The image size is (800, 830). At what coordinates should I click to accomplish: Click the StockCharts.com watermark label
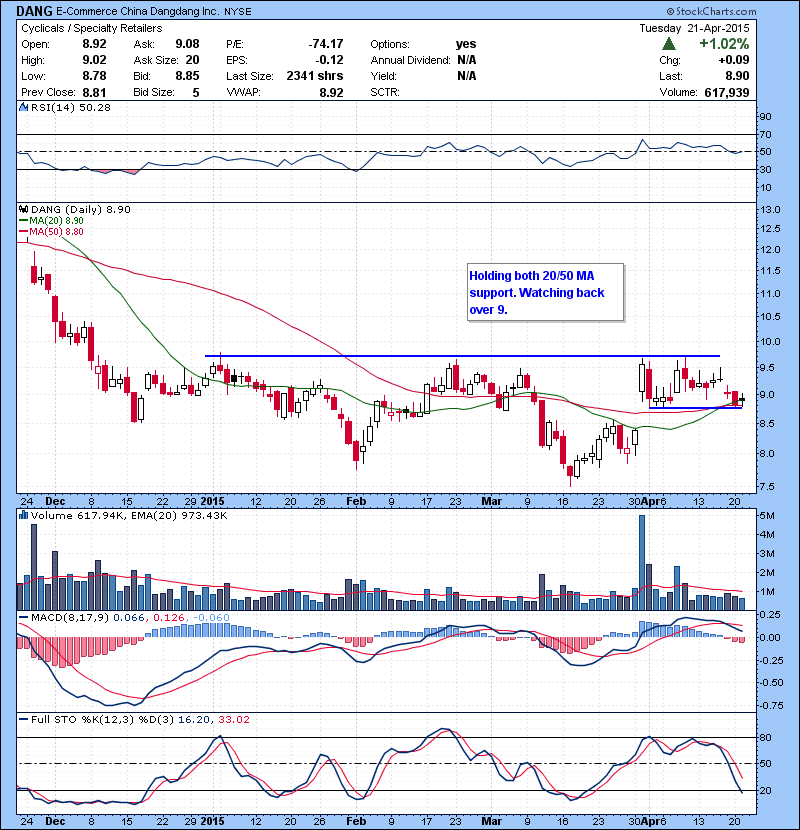tap(711, 11)
